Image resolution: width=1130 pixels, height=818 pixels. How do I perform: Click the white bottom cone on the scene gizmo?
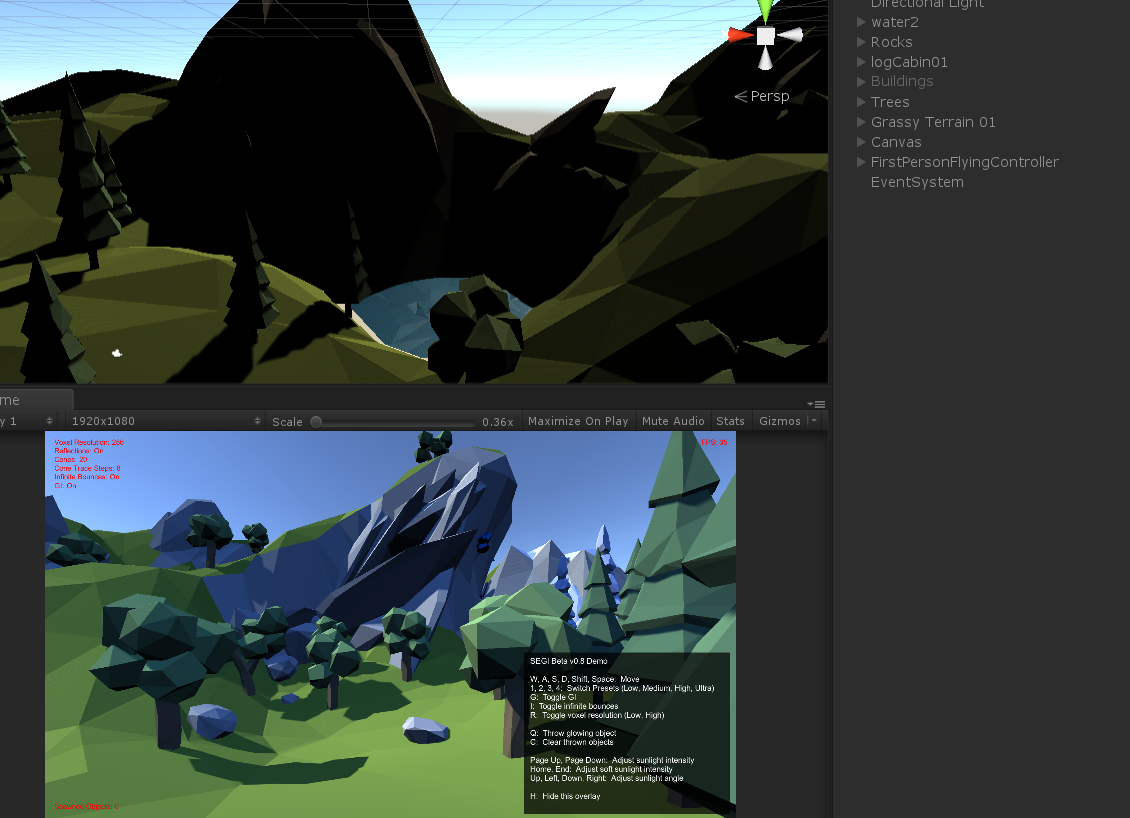765,58
